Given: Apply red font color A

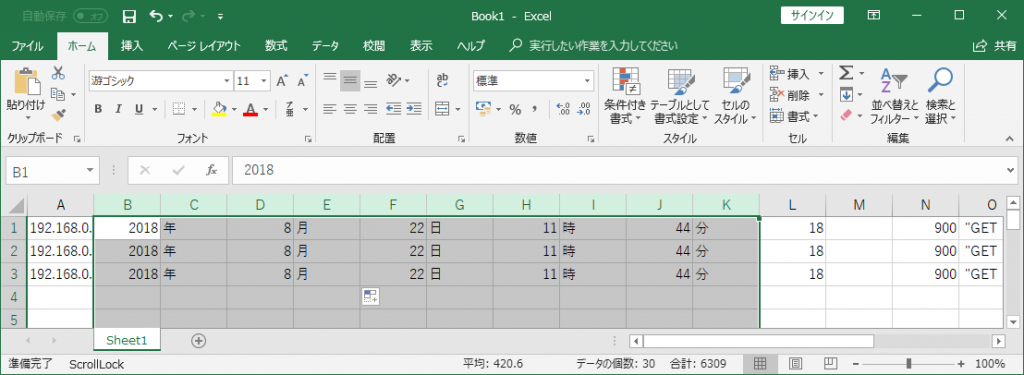Looking at the screenshot, I should 251,109.
